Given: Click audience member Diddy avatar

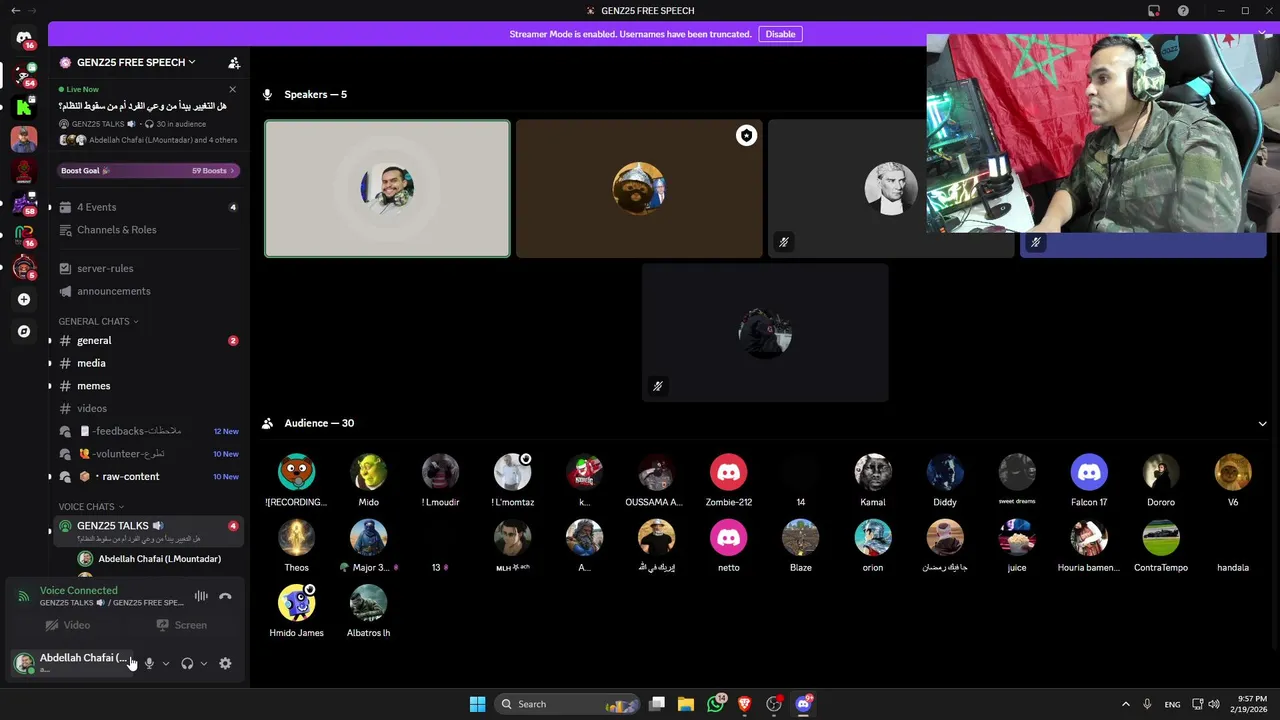Looking at the screenshot, I should 945,472.
